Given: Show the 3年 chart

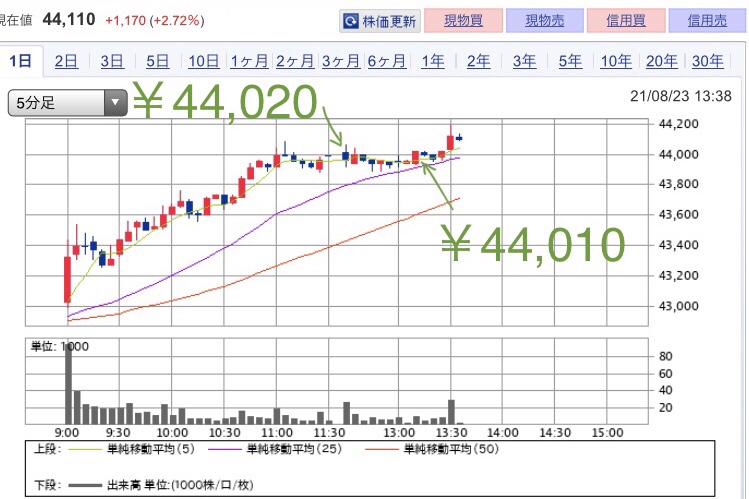Looking at the screenshot, I should pyautogui.click(x=524, y=61).
